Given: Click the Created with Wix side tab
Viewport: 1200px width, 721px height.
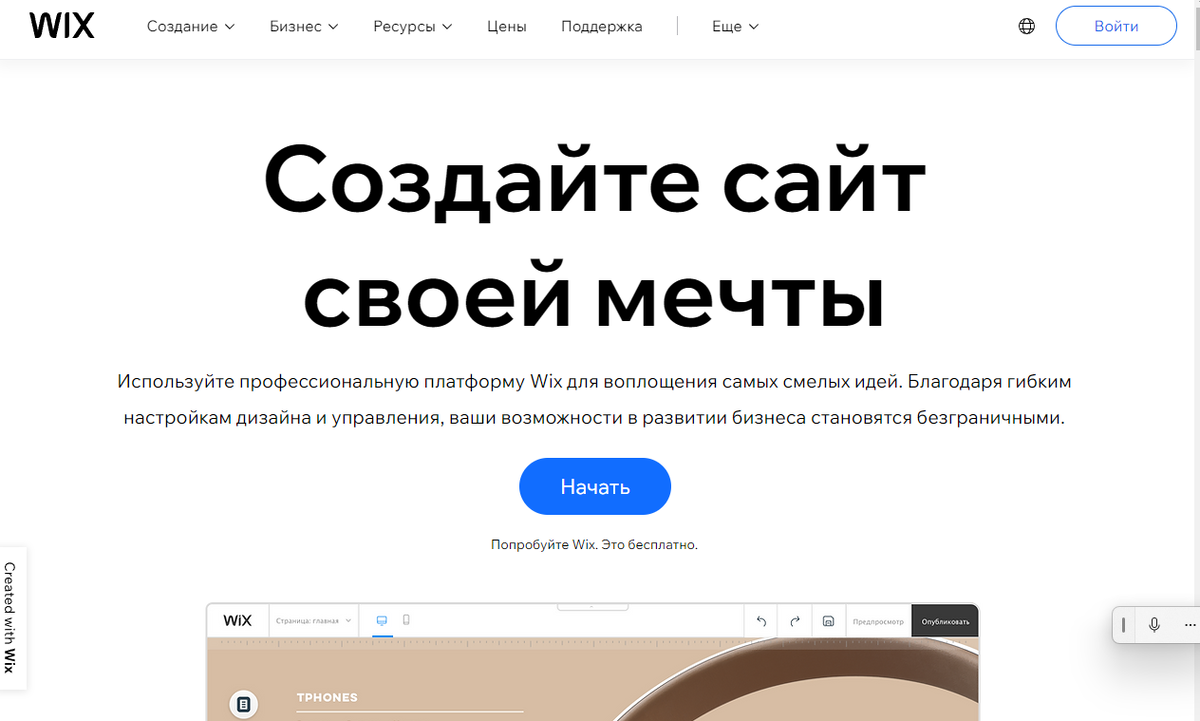Looking at the screenshot, I should (x=11, y=617).
